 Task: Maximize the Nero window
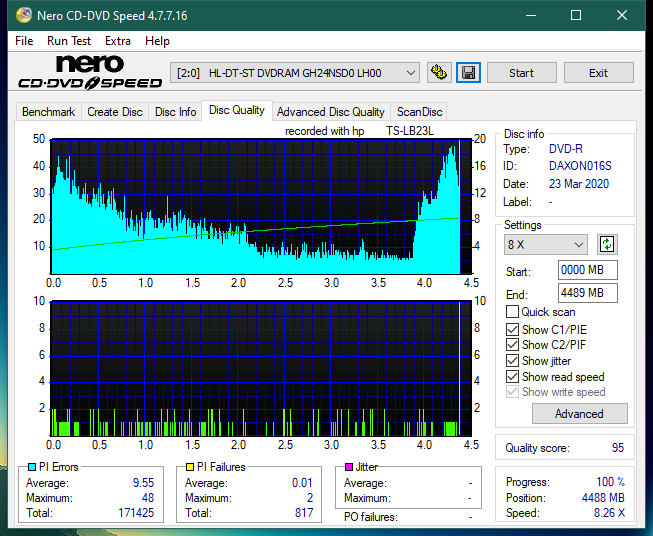(x=576, y=15)
